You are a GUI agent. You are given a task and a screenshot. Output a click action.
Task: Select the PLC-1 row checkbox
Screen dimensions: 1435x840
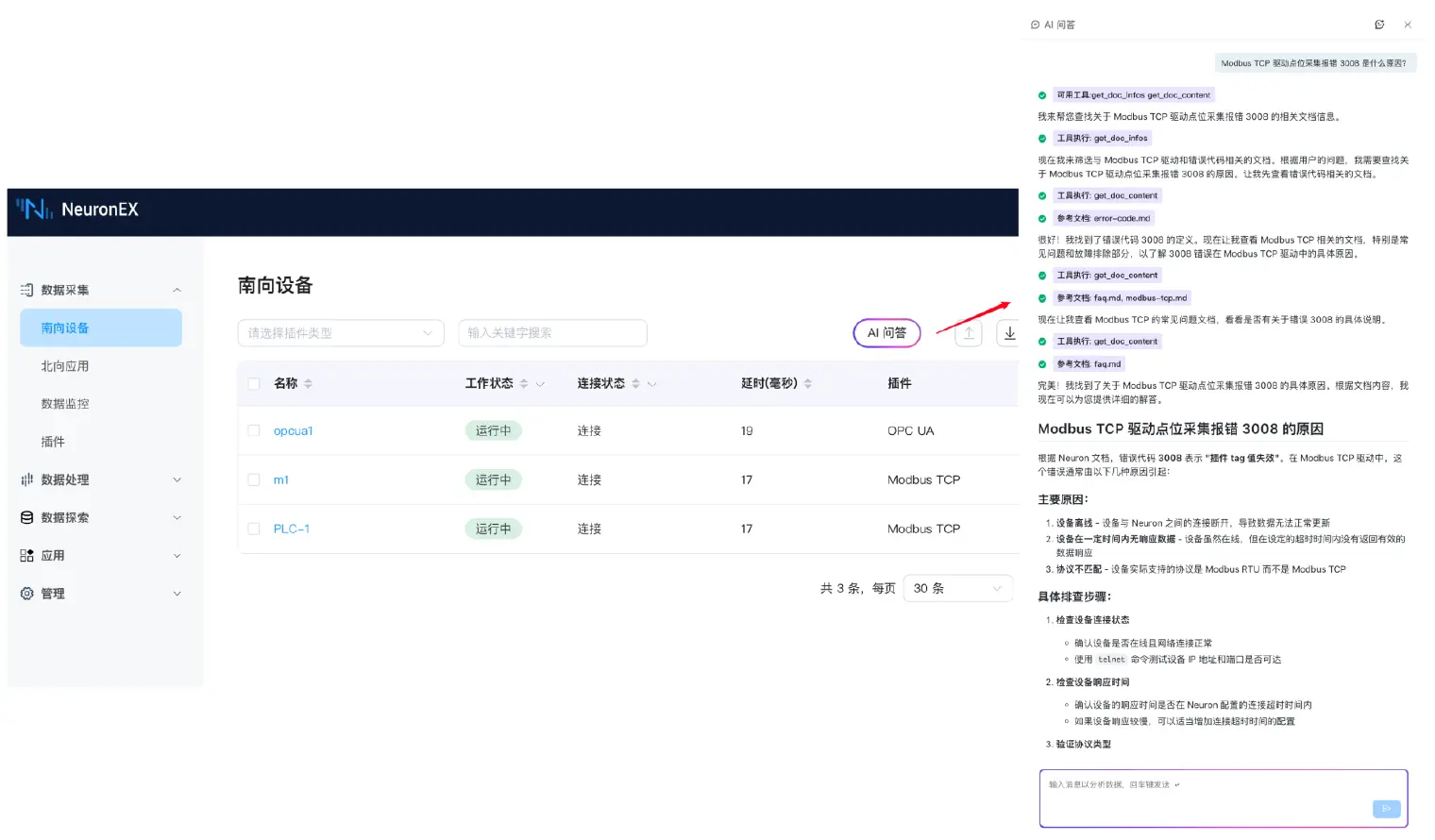pyautogui.click(x=254, y=529)
